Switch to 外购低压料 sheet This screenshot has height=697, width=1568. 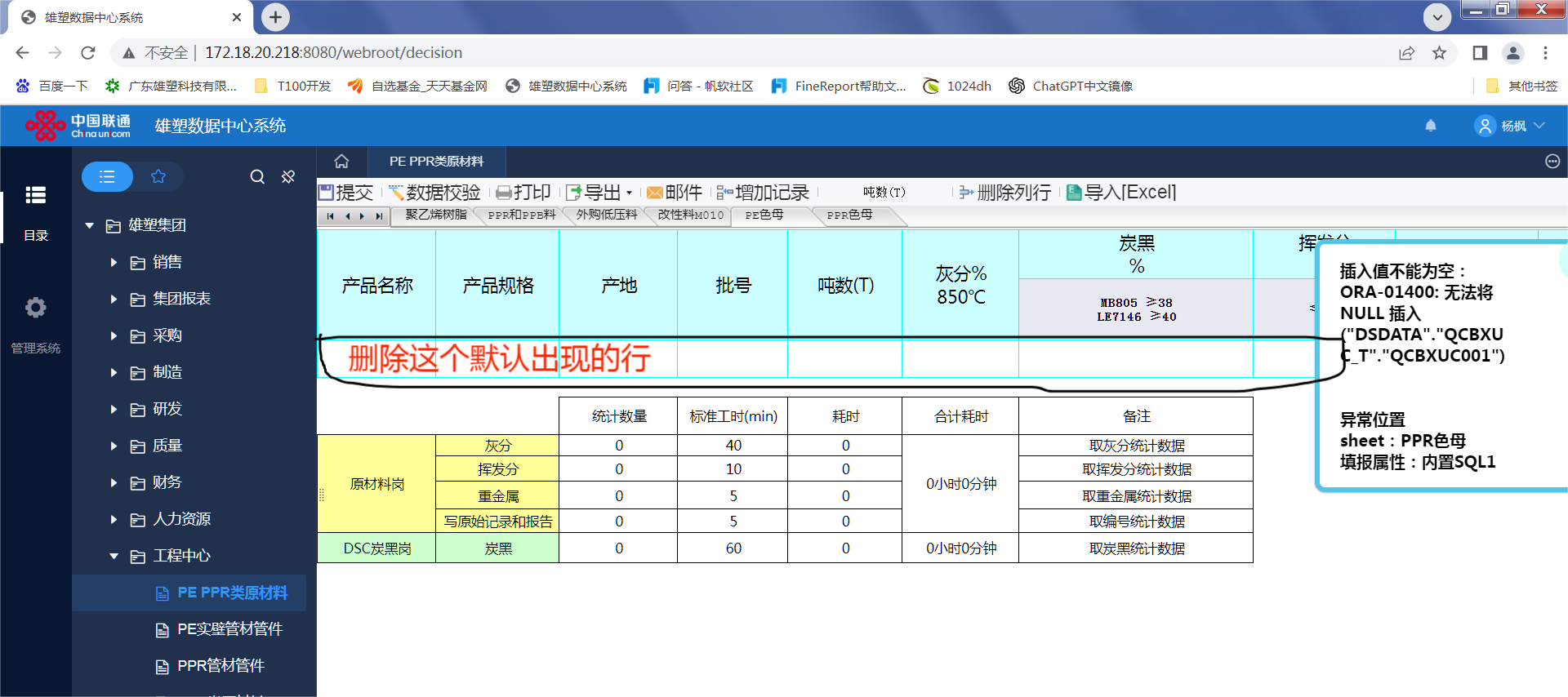607,215
